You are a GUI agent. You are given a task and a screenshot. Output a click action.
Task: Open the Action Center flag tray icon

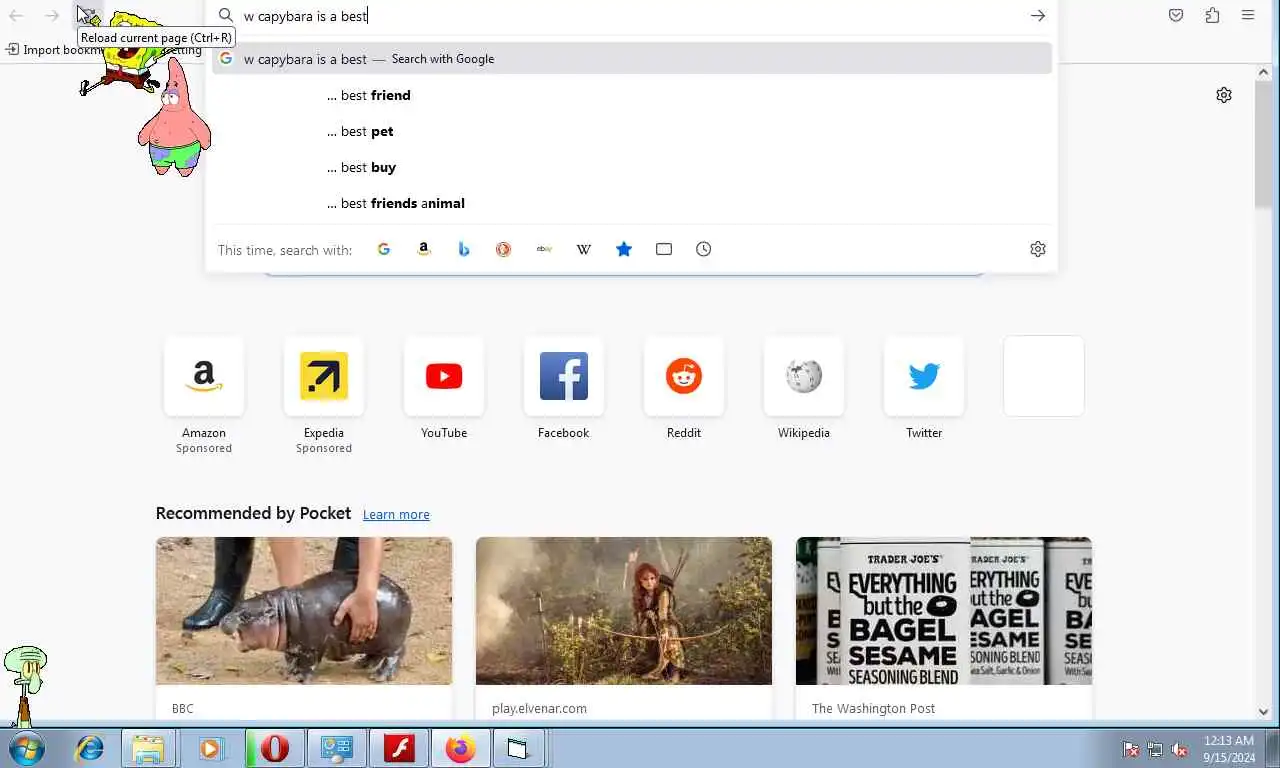pos(1131,749)
